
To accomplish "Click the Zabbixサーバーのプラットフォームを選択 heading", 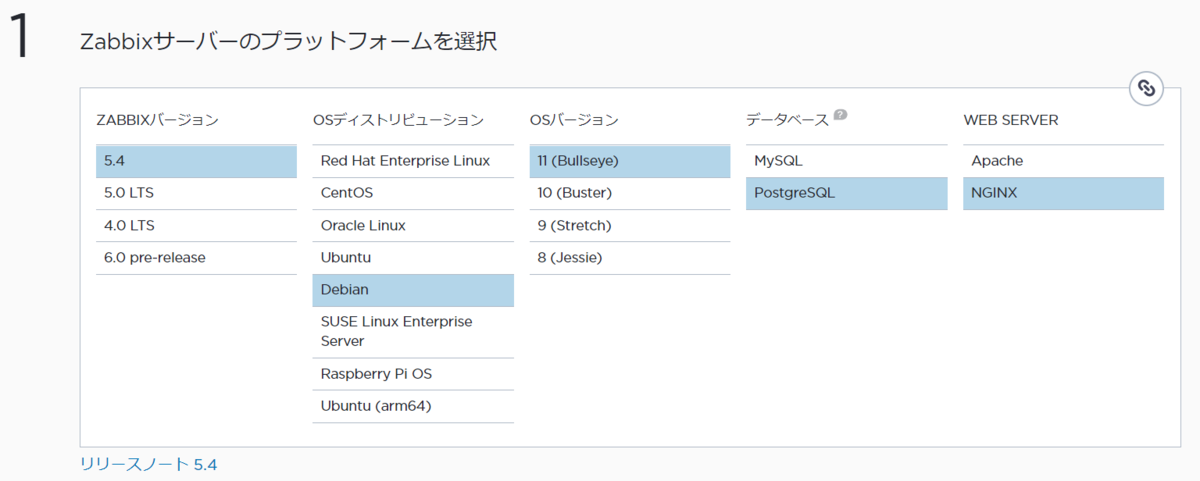I will pyautogui.click(x=288, y=42).
